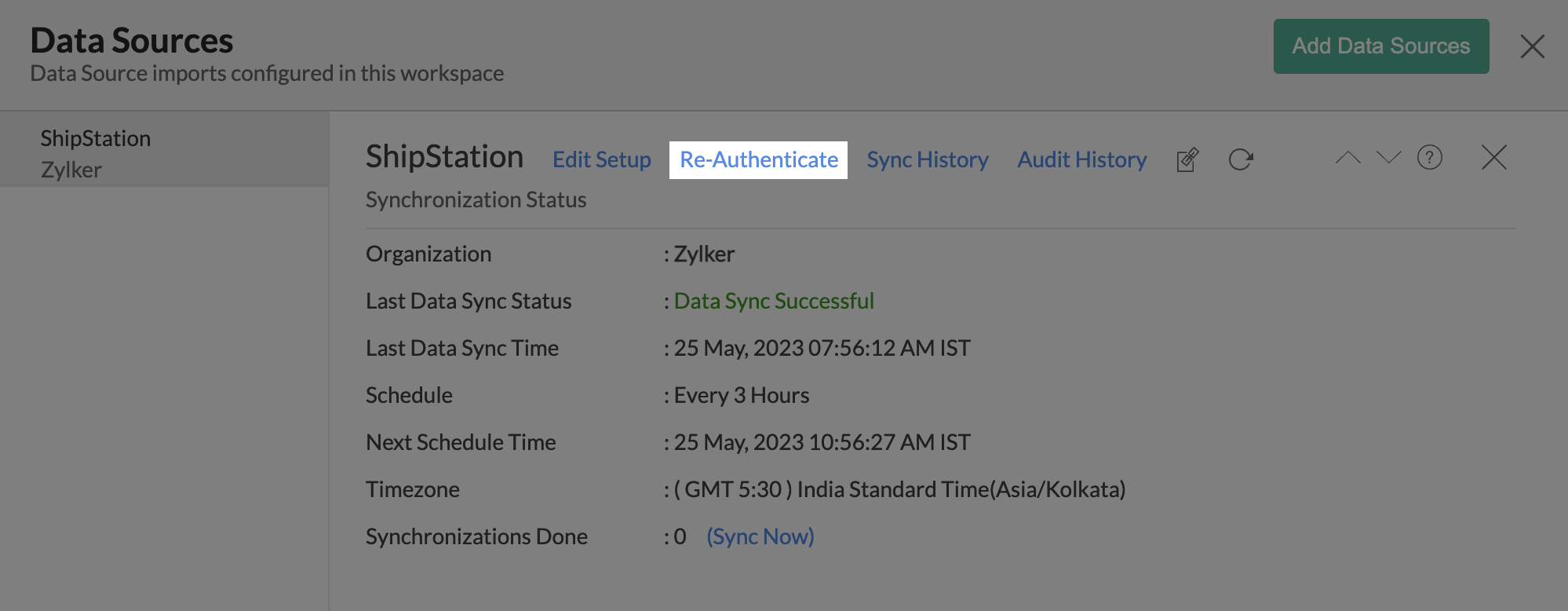Click the Next Schedule Time label
The height and width of the screenshot is (611, 1568).
pos(461,442)
